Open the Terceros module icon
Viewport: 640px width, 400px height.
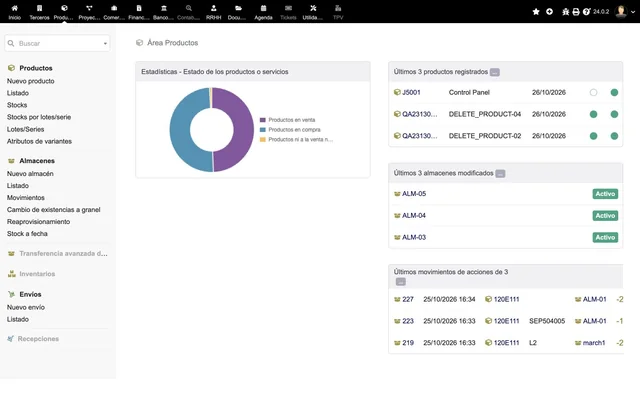click(40, 8)
